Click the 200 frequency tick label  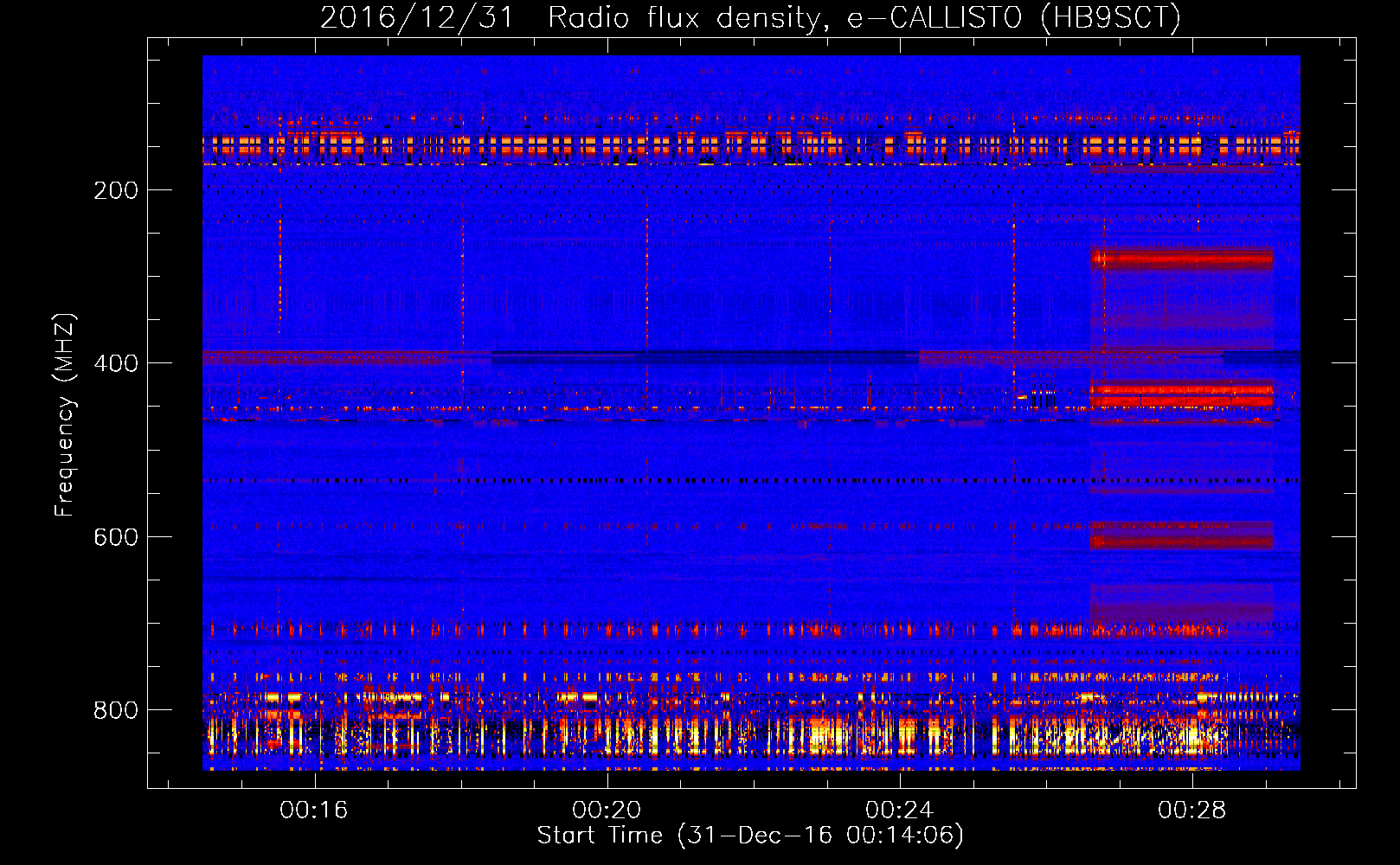point(116,190)
